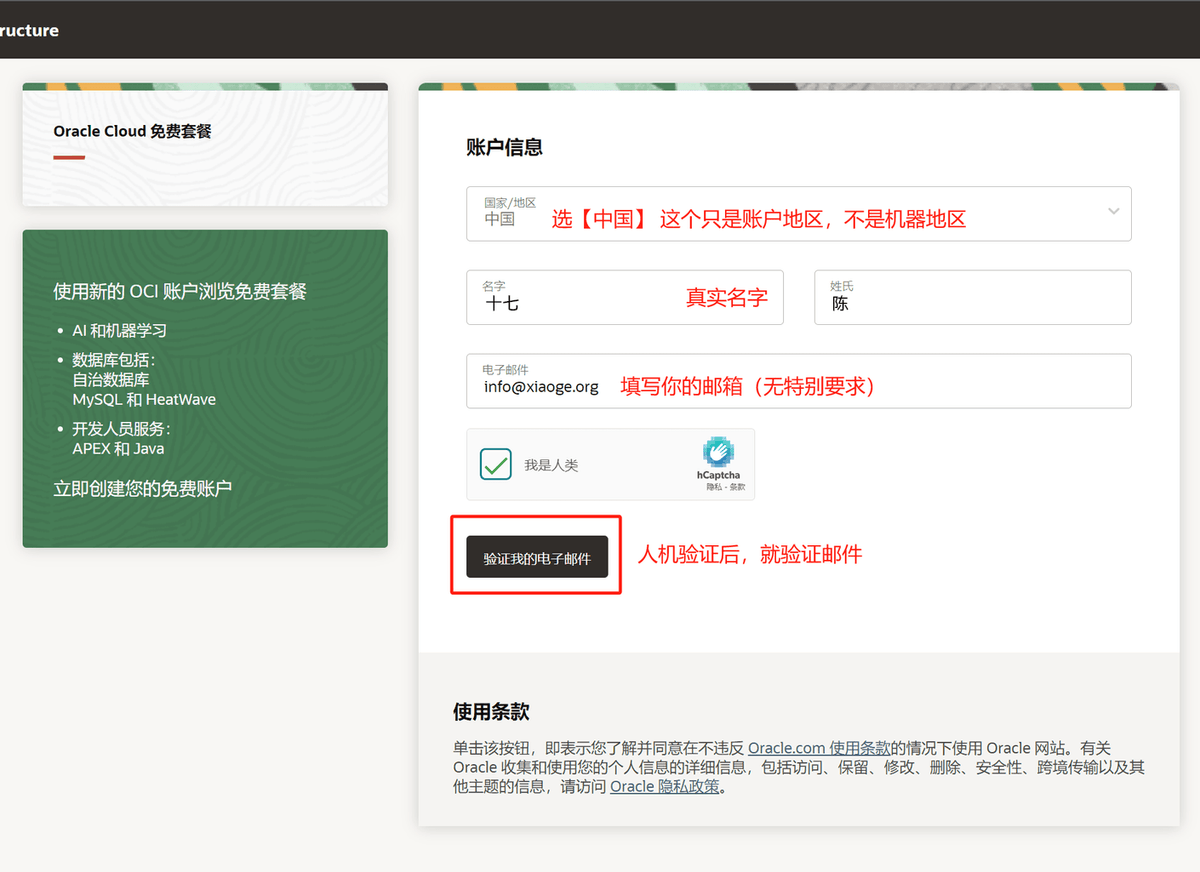Toggle the 我是人类 captcha checkbox
The image size is (1200, 872).
[496, 464]
